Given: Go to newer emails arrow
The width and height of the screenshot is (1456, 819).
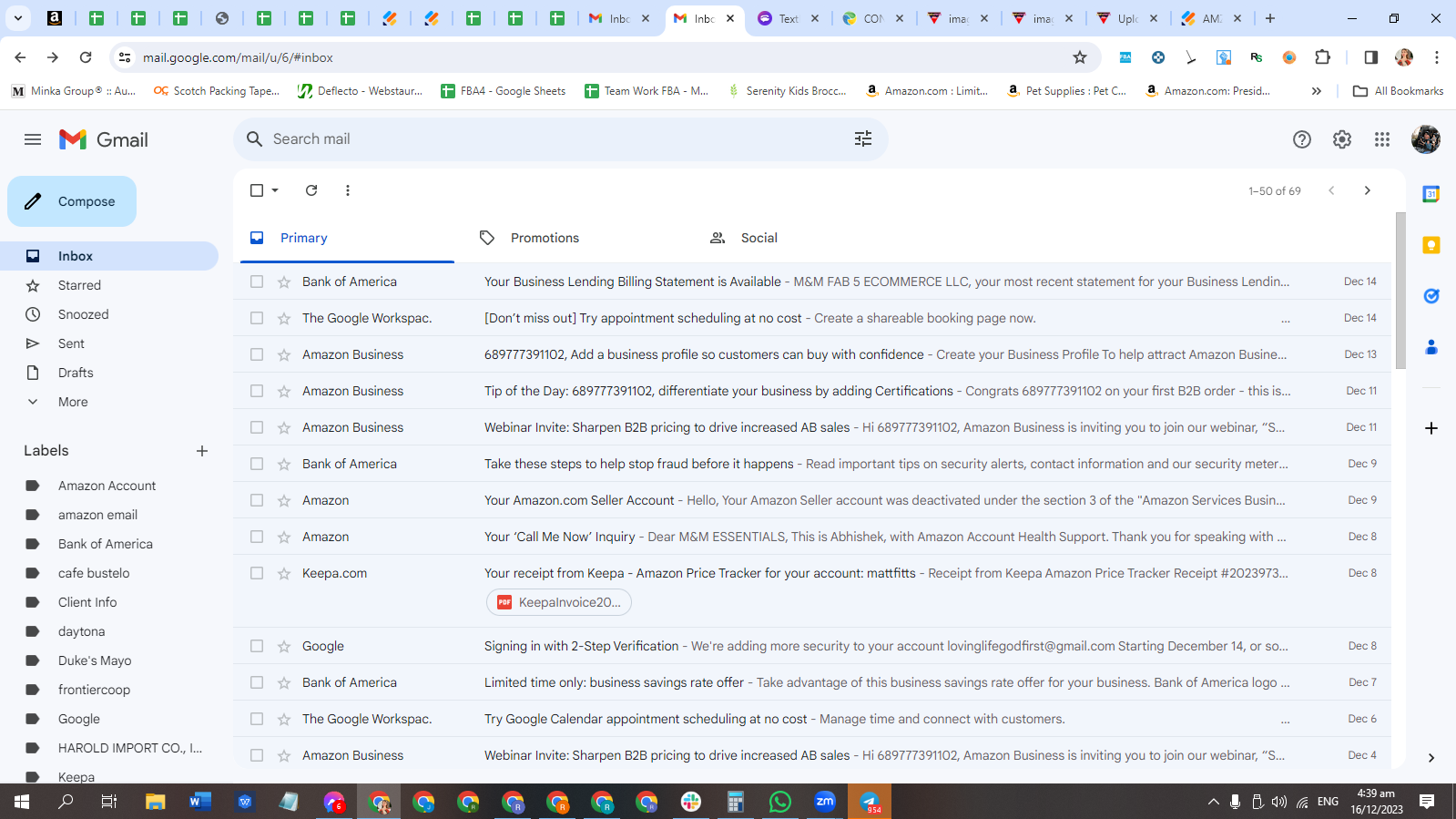Looking at the screenshot, I should (x=1331, y=190).
